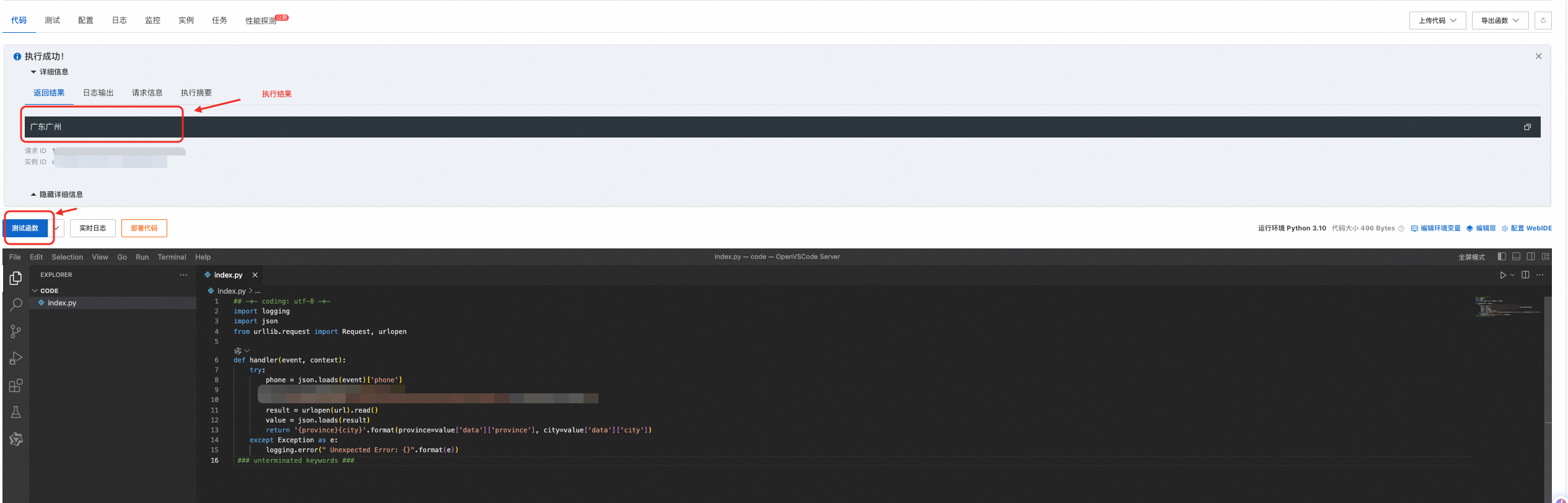Copy the return result with the copy icon

[1528, 127]
